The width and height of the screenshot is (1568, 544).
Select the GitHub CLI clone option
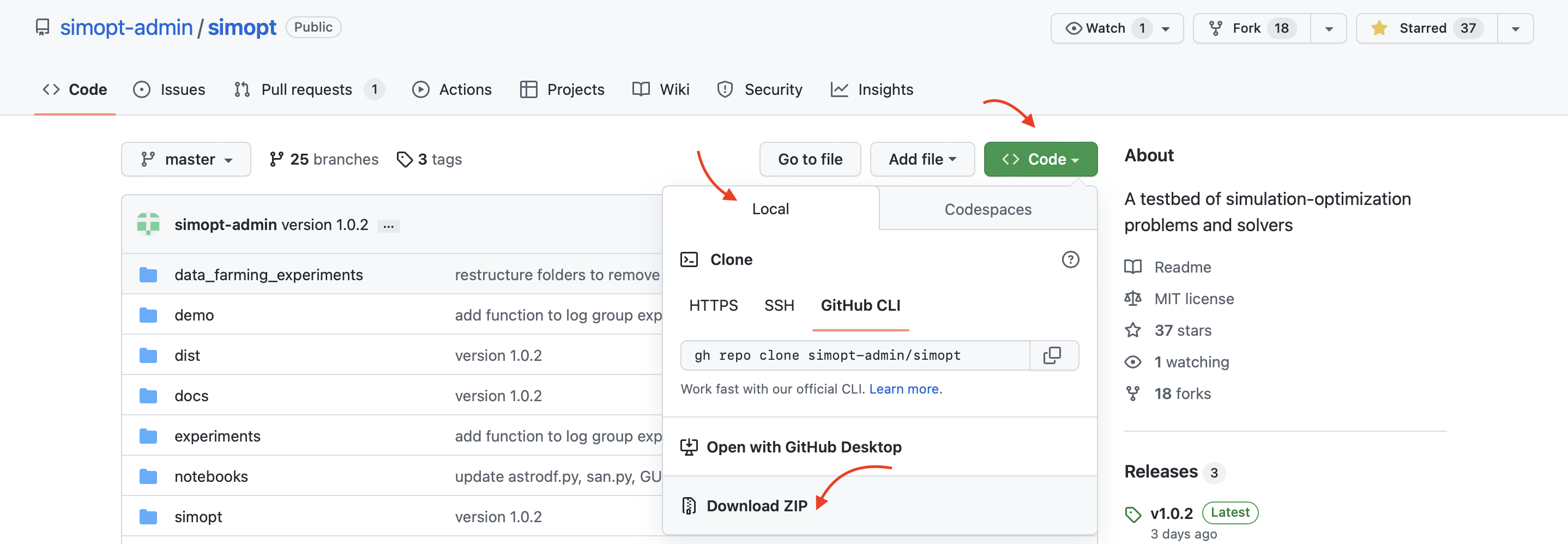click(860, 305)
